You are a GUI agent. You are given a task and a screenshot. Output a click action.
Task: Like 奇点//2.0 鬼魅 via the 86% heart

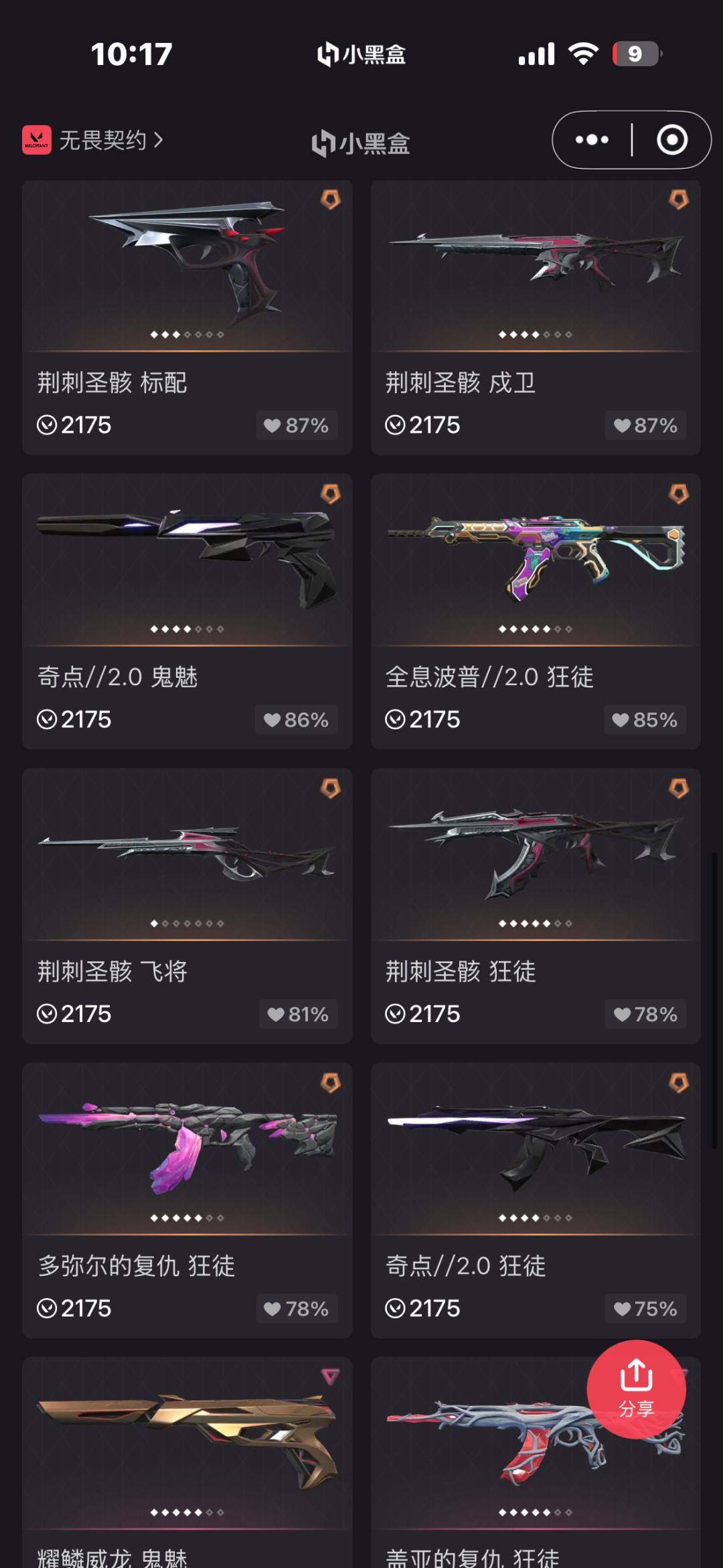pos(296,720)
